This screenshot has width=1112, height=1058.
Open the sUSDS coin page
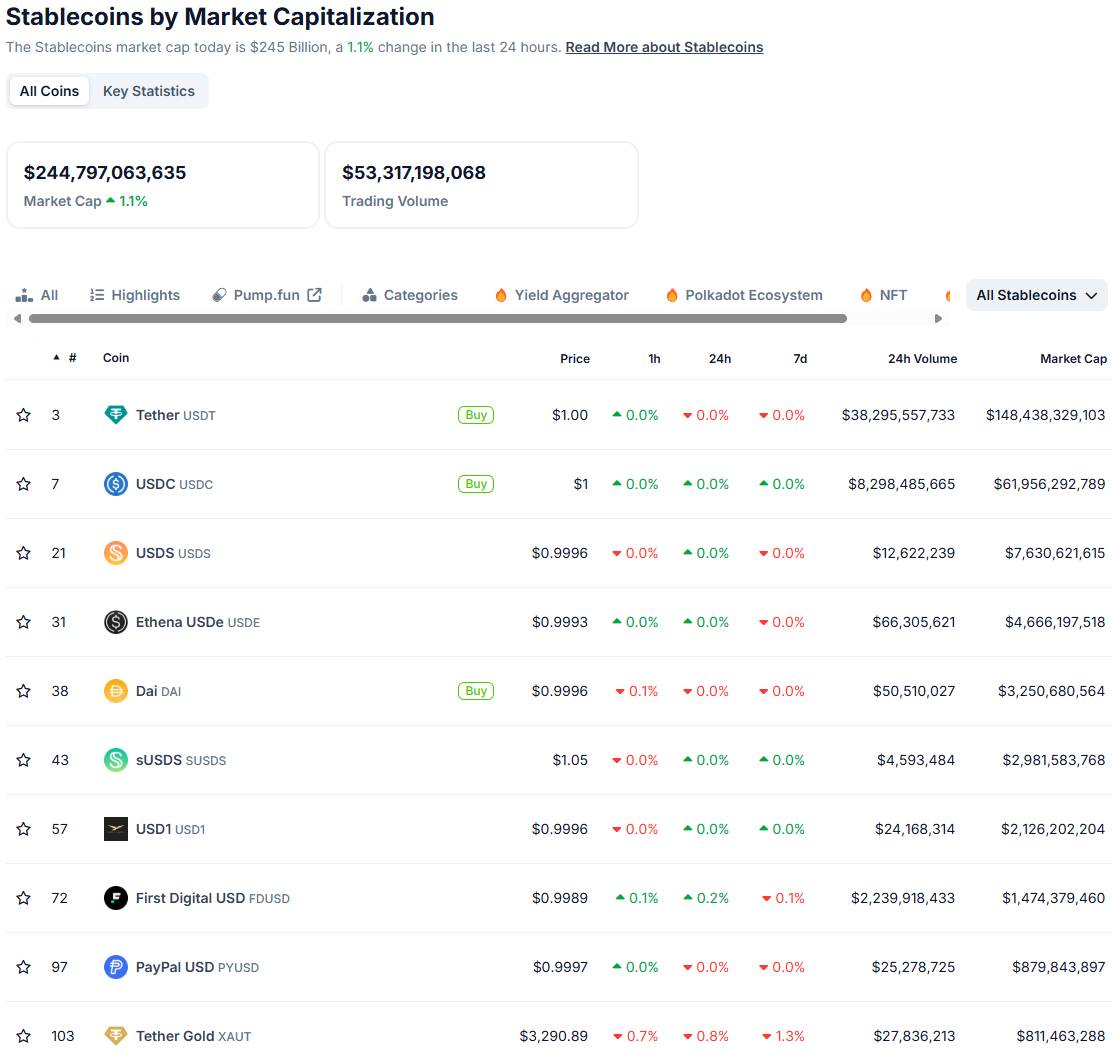click(181, 759)
